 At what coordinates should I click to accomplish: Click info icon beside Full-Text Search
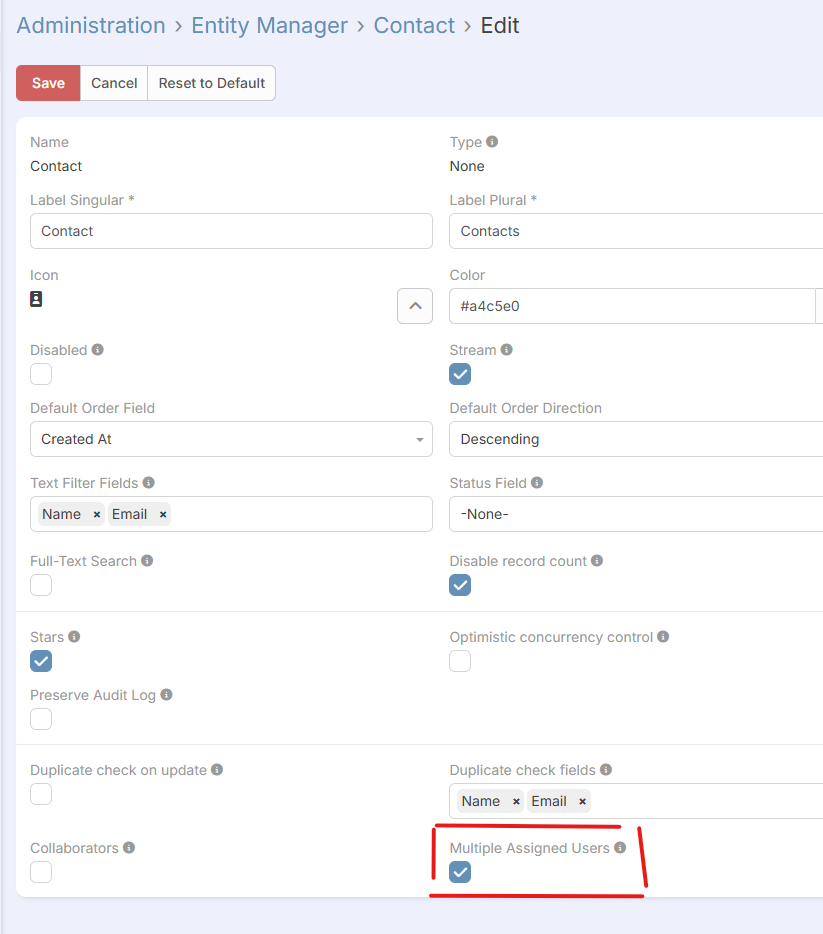[x=147, y=561]
